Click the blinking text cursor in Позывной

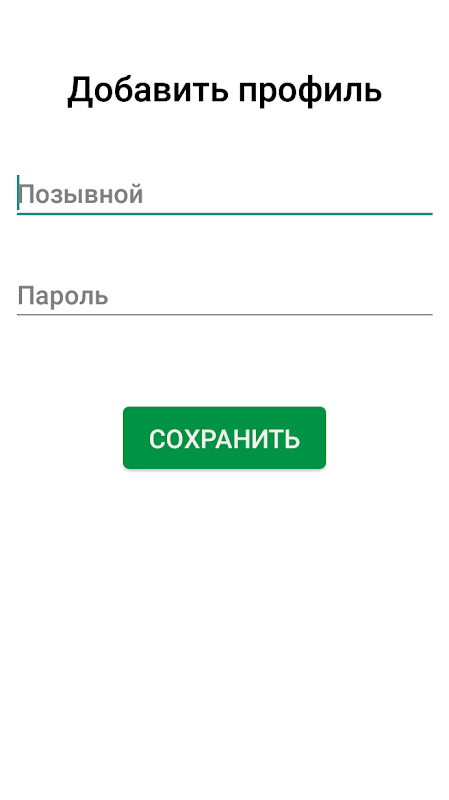click(18, 192)
